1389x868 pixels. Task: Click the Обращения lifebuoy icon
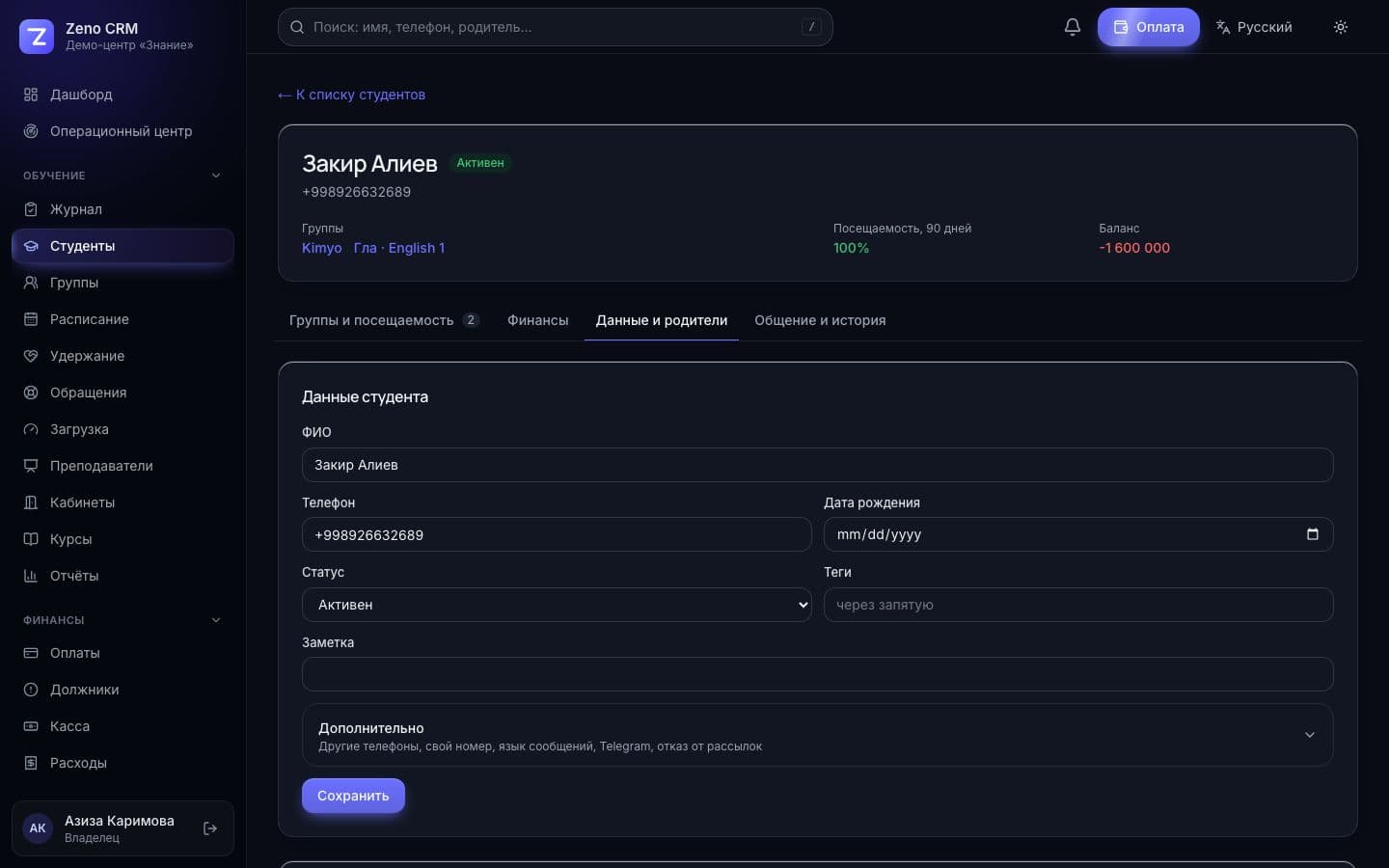pos(31,393)
